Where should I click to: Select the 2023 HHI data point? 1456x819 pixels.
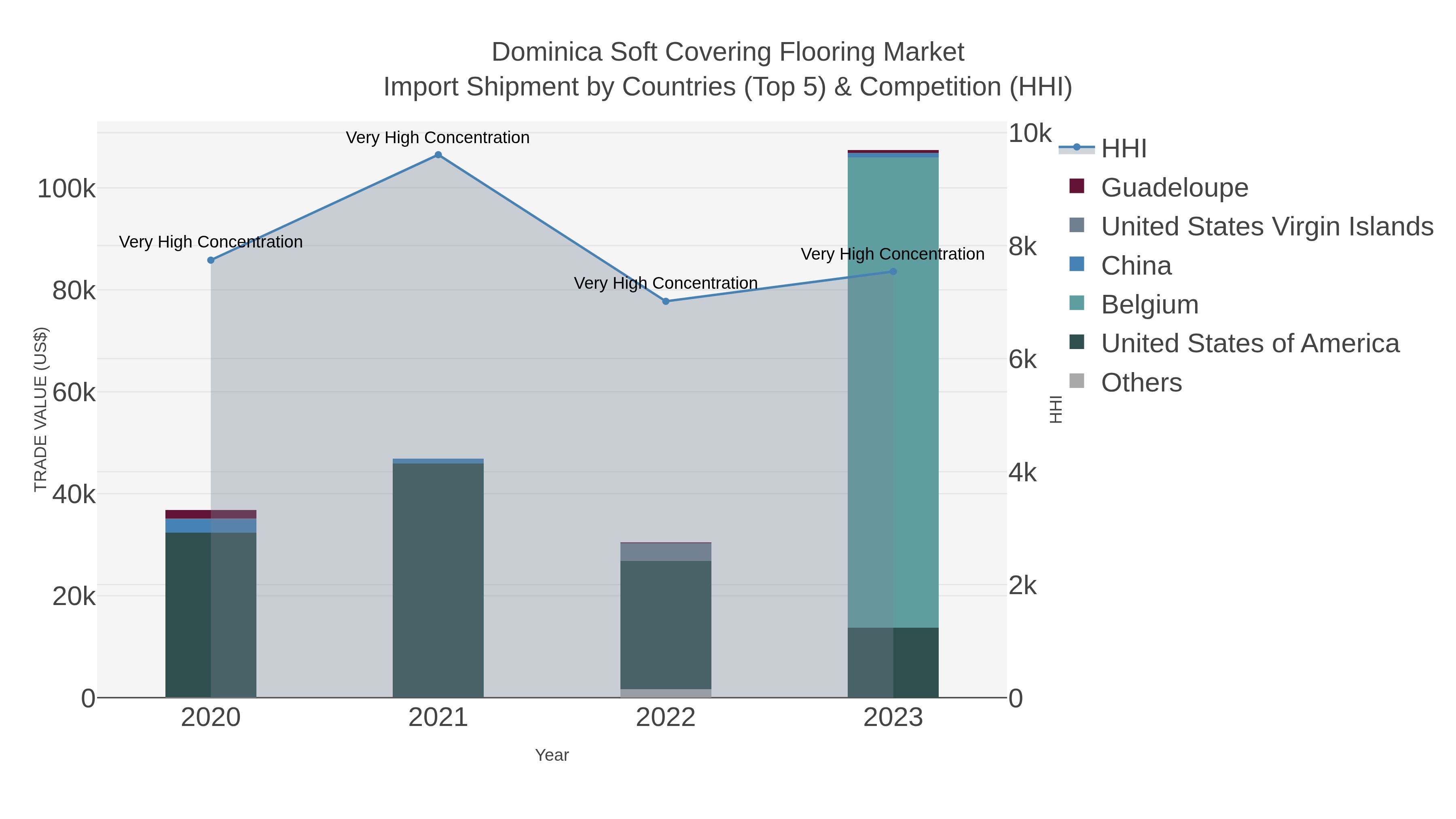tap(893, 271)
